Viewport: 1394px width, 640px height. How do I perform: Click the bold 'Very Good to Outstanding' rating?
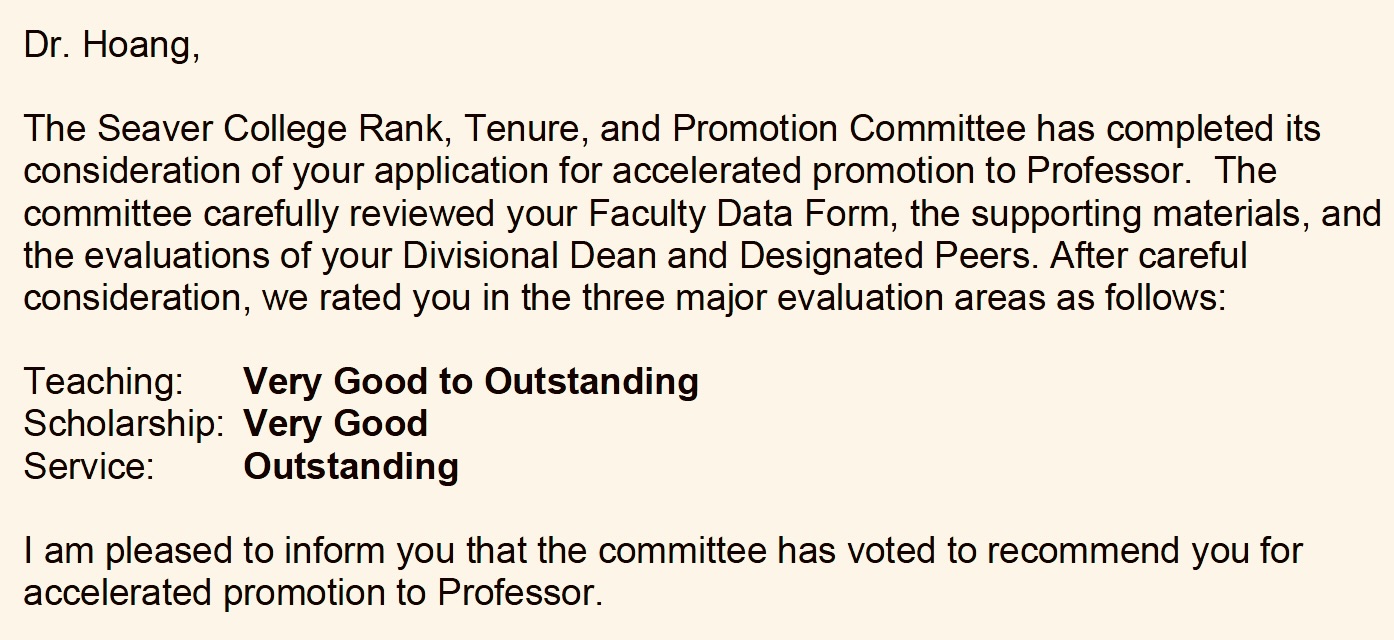tap(470, 382)
